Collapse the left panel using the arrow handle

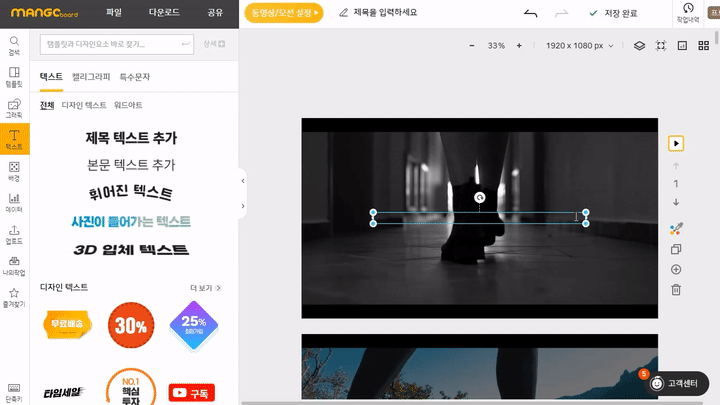243,181
